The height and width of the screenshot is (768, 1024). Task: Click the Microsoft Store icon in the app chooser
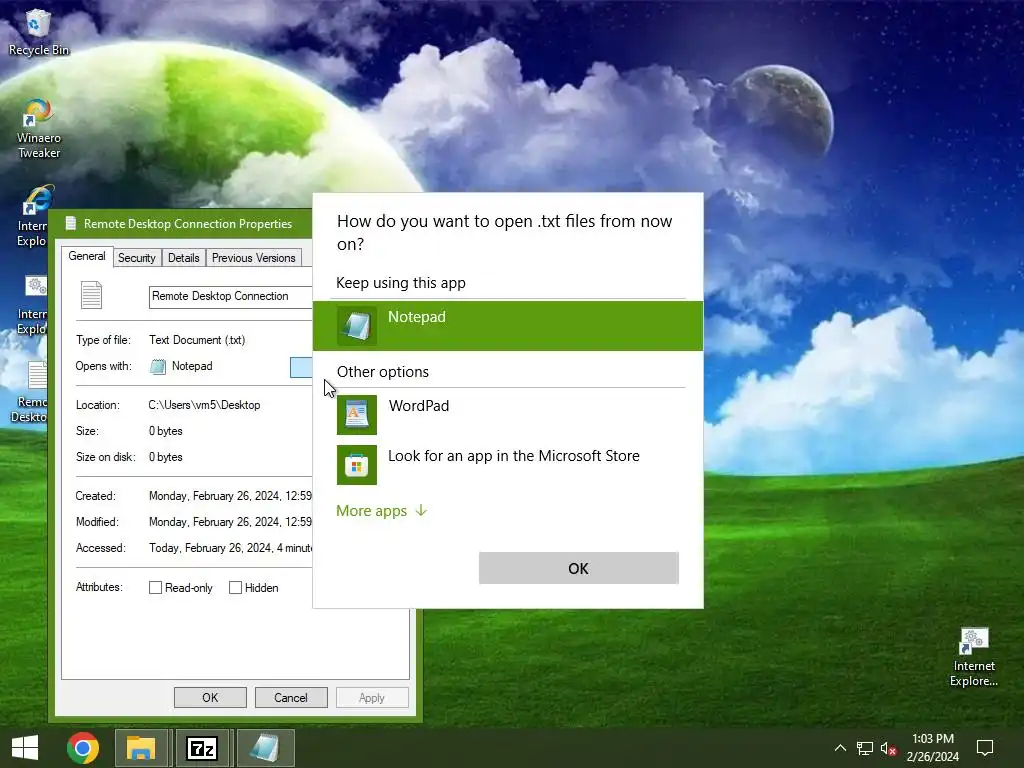tap(357, 465)
